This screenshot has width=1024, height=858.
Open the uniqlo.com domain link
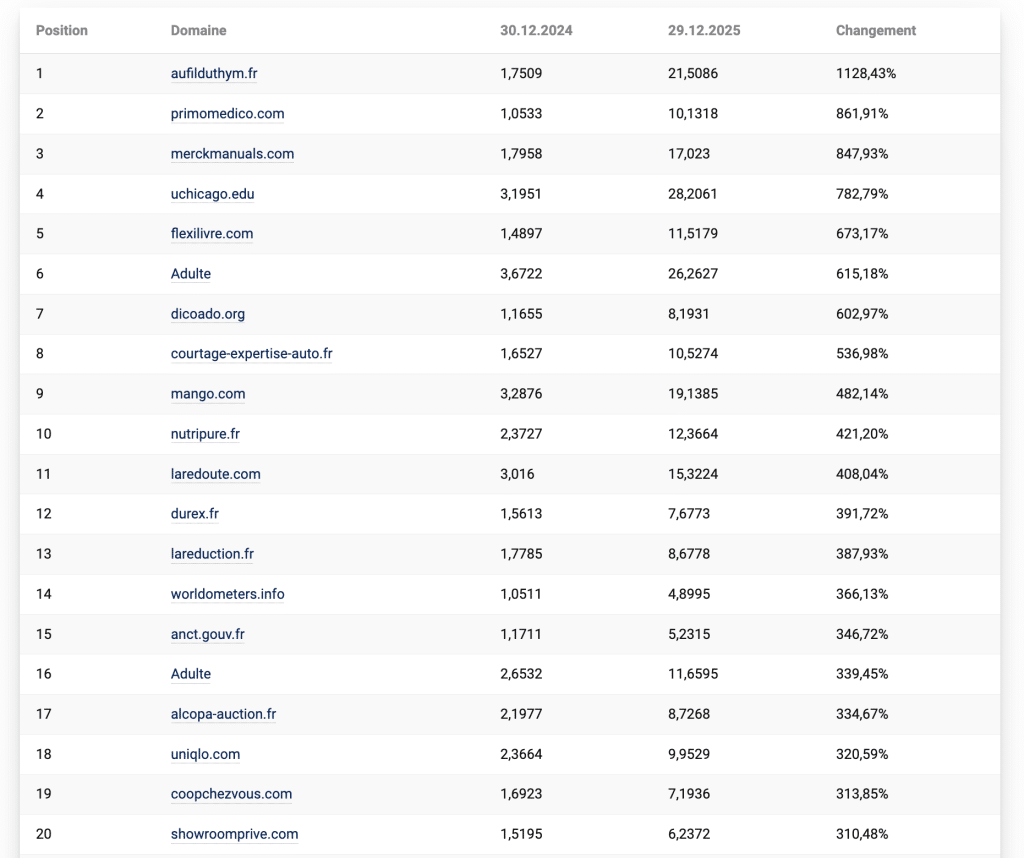(205, 754)
